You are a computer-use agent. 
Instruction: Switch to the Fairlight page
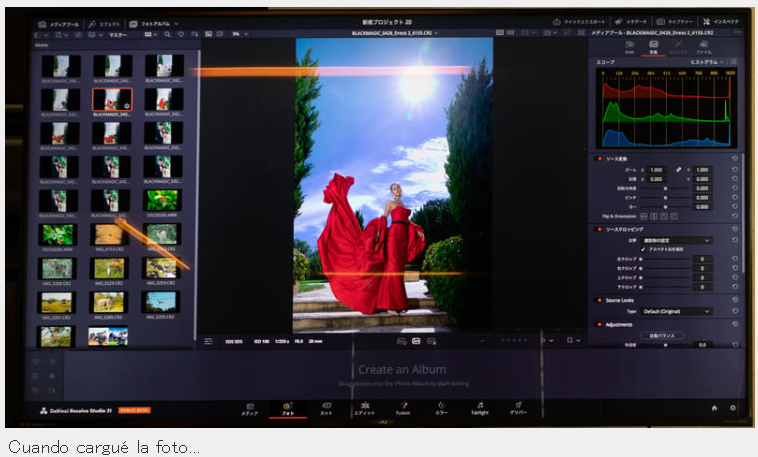pyautogui.click(x=480, y=409)
